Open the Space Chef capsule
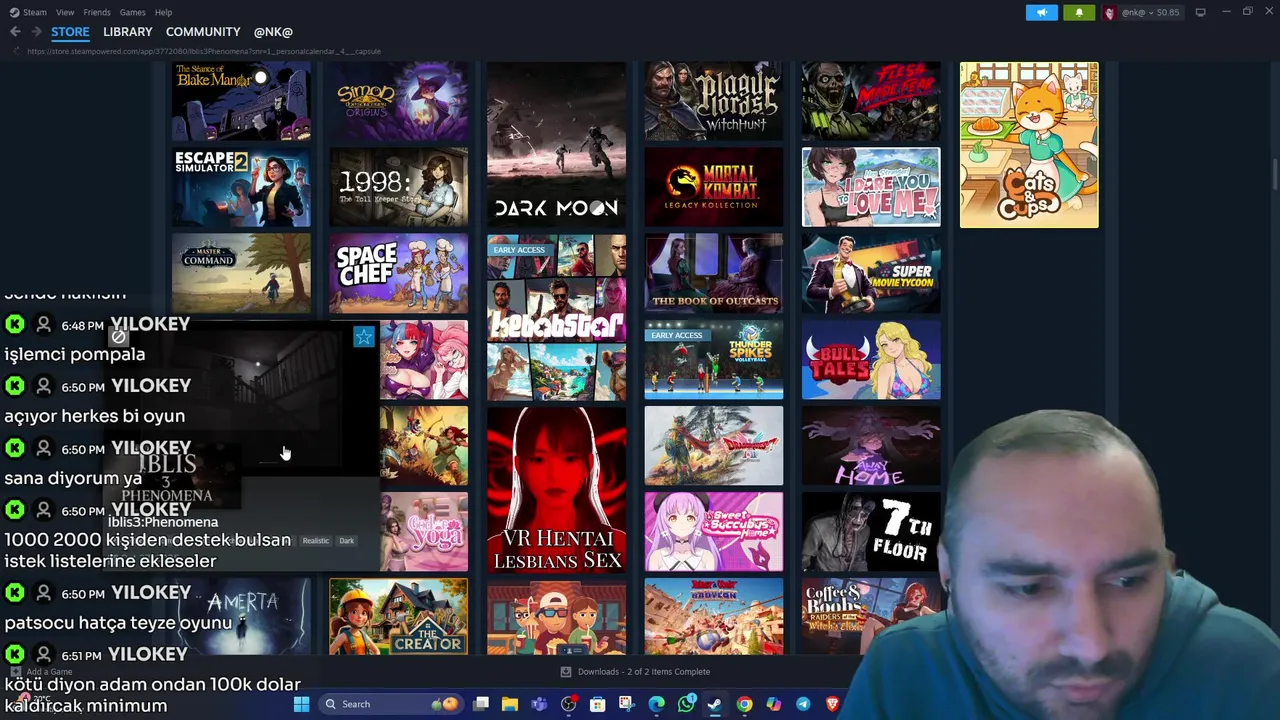Viewport: 1280px width, 720px height. pos(398,273)
